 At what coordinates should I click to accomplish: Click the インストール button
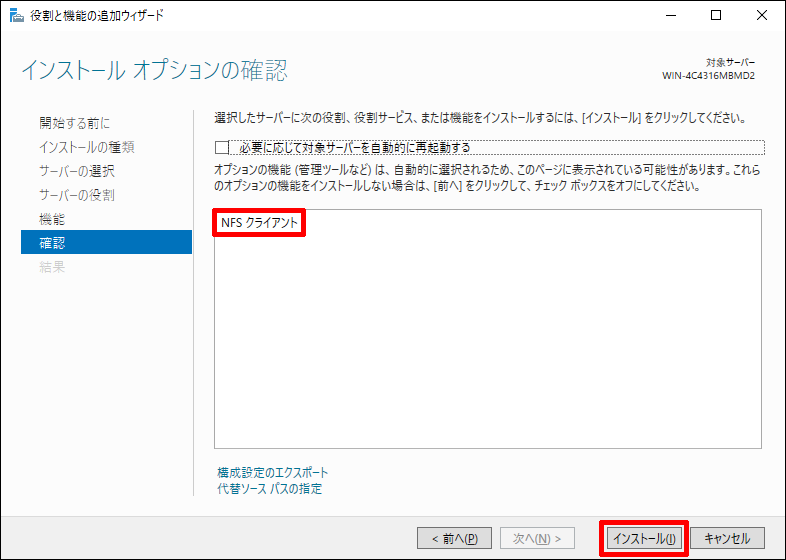pyautogui.click(x=644, y=538)
